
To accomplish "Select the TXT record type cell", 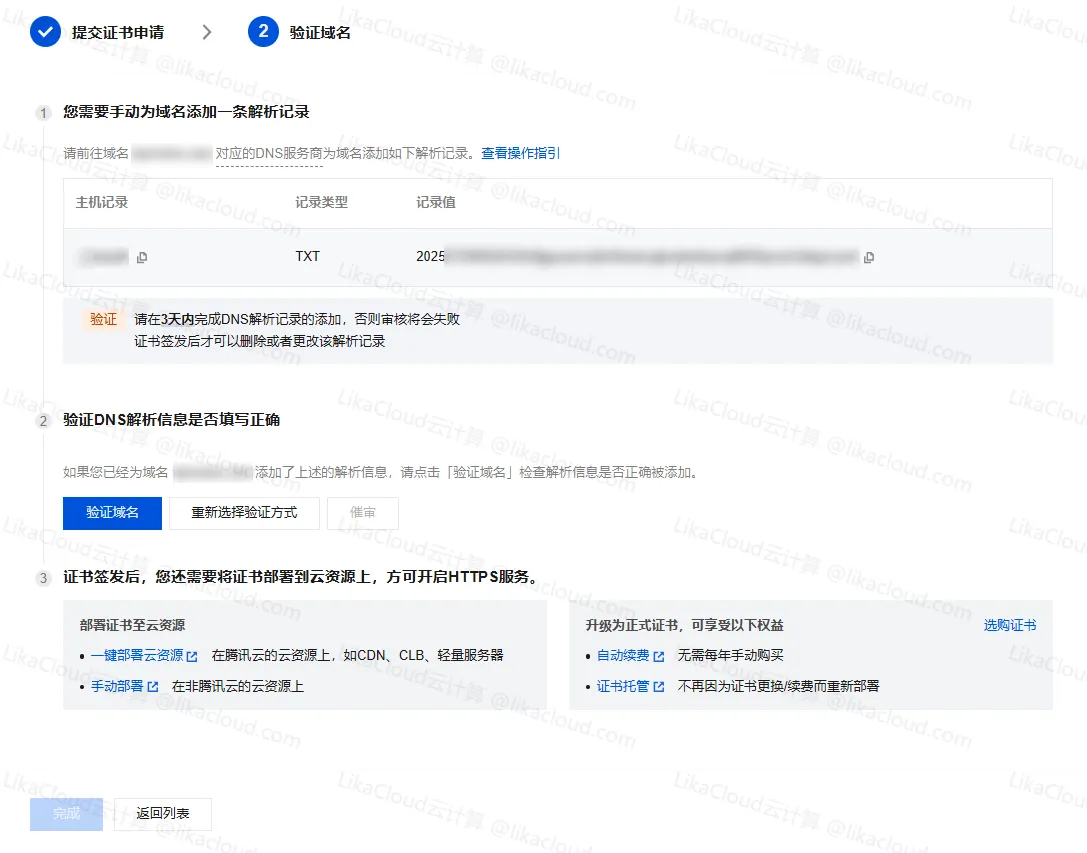I will tap(307, 257).
